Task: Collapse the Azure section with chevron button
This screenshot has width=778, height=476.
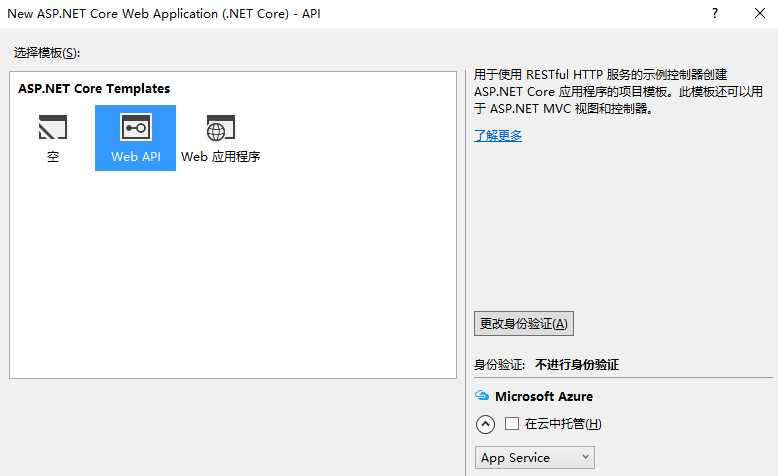Action: click(x=485, y=424)
